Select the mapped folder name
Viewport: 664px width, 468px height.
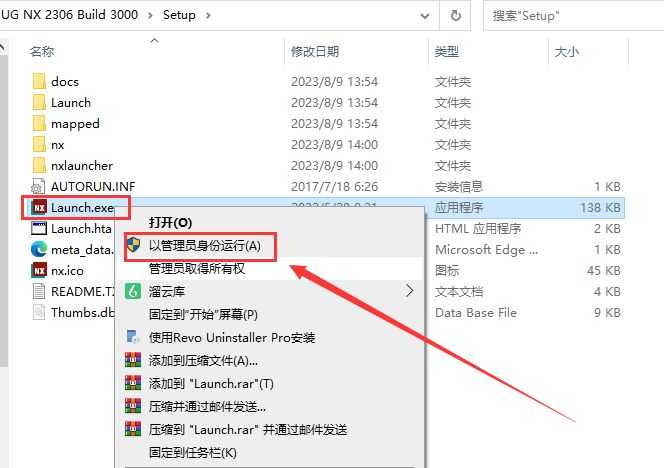pyautogui.click(x=75, y=124)
